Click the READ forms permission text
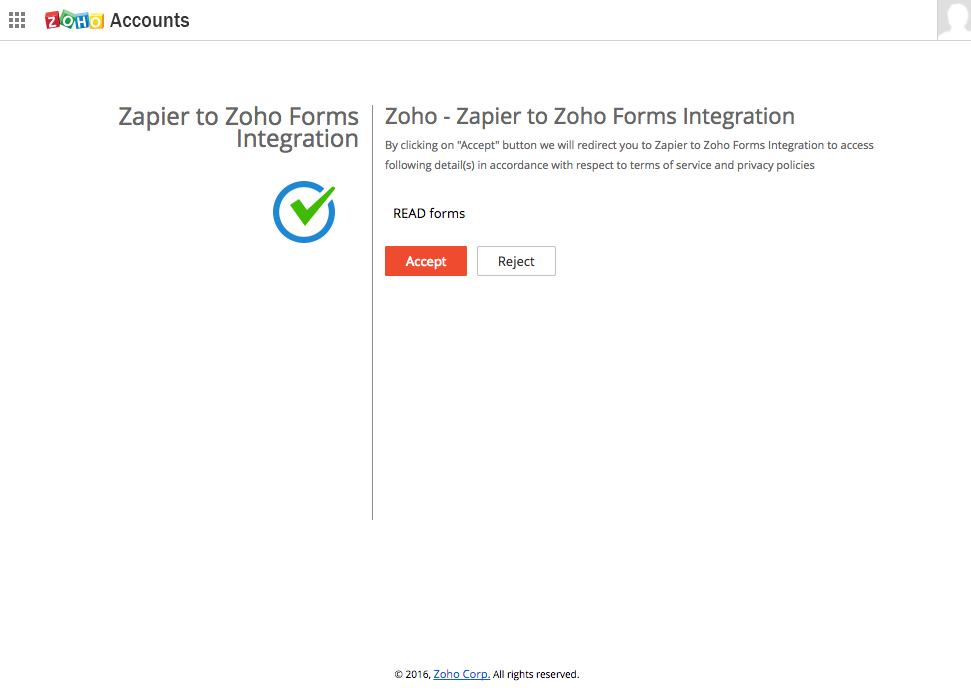The height and width of the screenshot is (696, 971). point(429,214)
